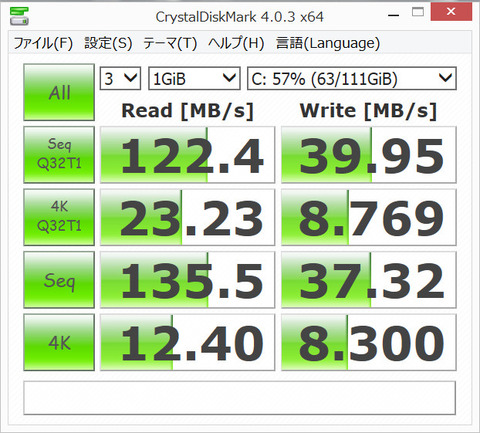Minimize the CrystalDiskMark window
Image resolution: width=480 pixels, height=433 pixels.
pyautogui.click(x=394, y=13)
